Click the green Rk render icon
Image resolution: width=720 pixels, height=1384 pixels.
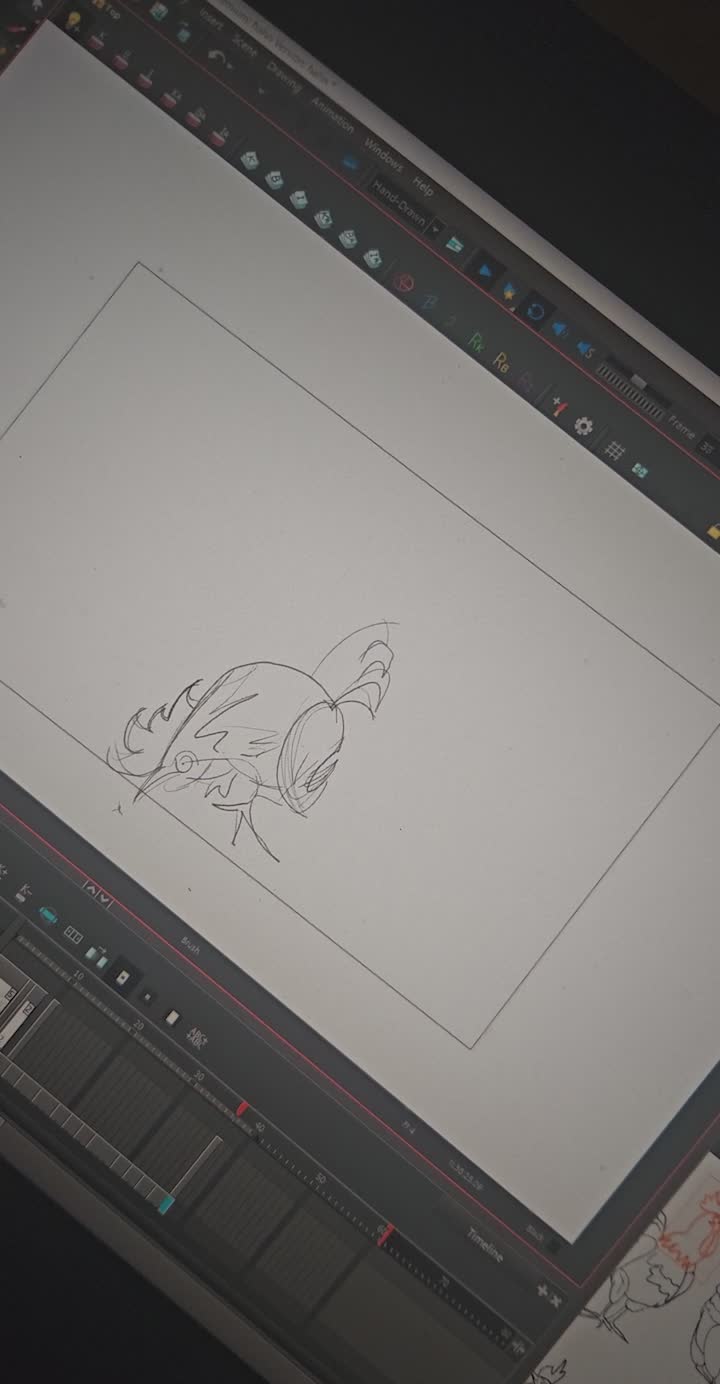coord(478,341)
